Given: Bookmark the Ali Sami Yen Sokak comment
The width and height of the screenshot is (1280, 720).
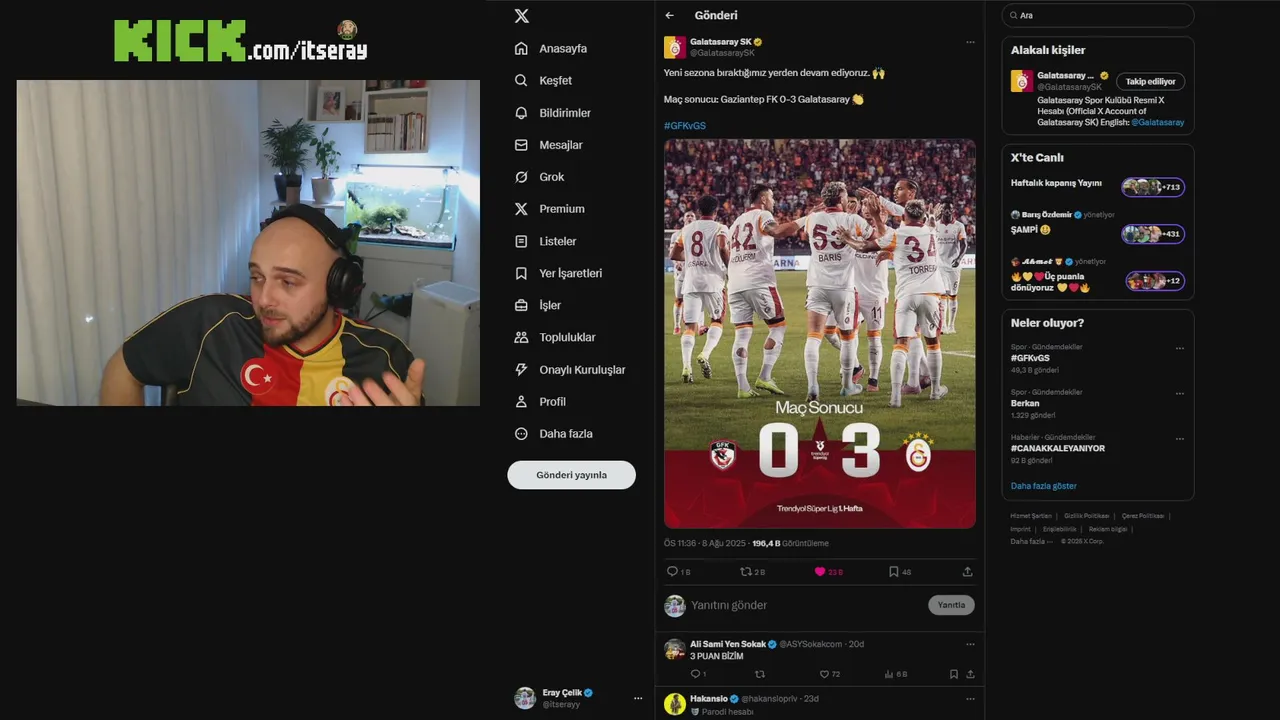Looking at the screenshot, I should (954, 674).
